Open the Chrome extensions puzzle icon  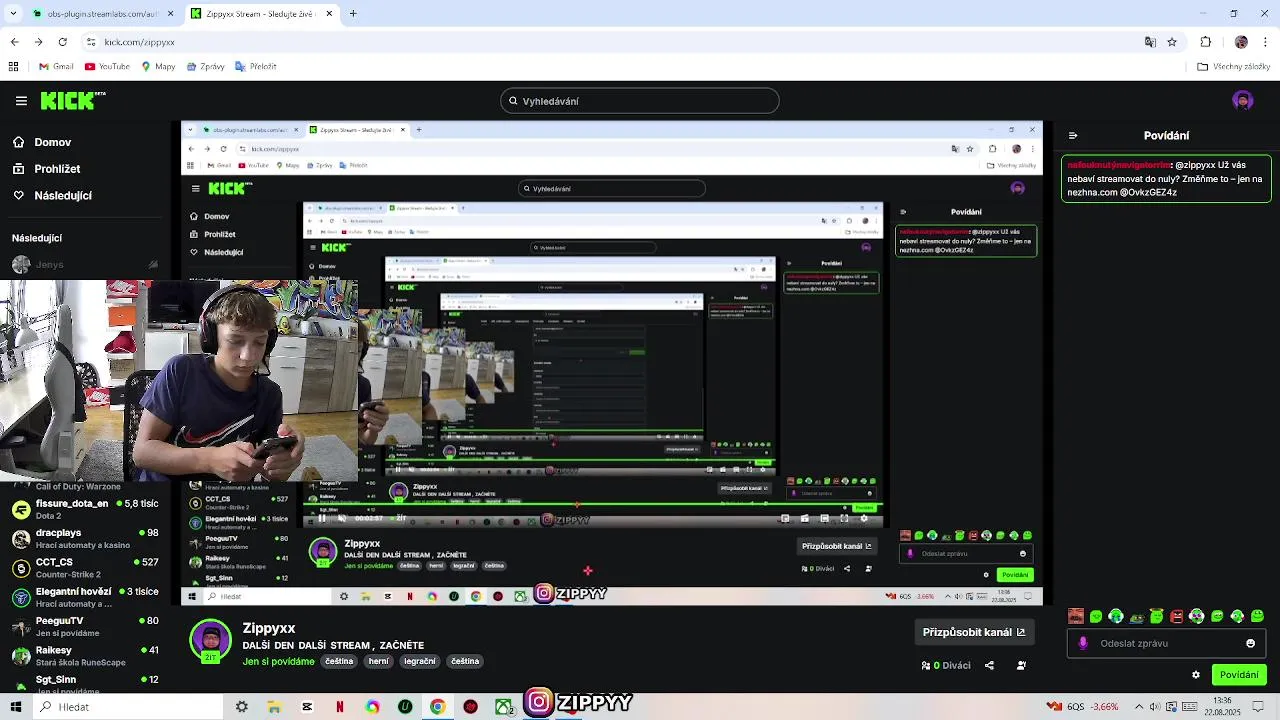point(1206,42)
